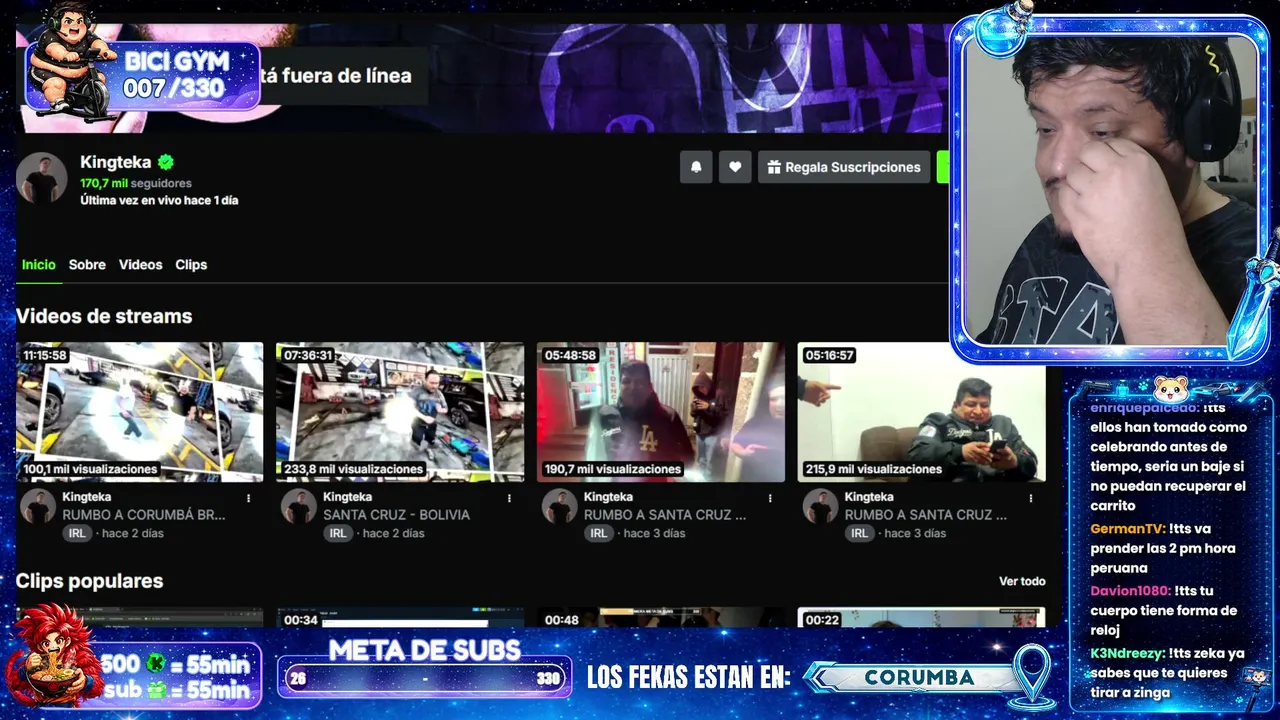Click Davion1080 username in chat overlay

[x=1130, y=591]
